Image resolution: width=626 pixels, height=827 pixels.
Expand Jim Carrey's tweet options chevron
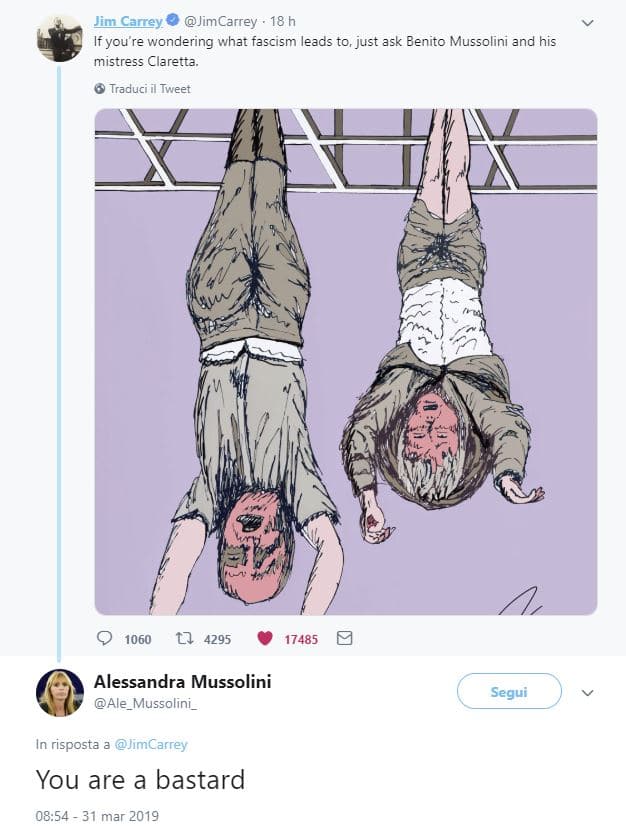587,22
